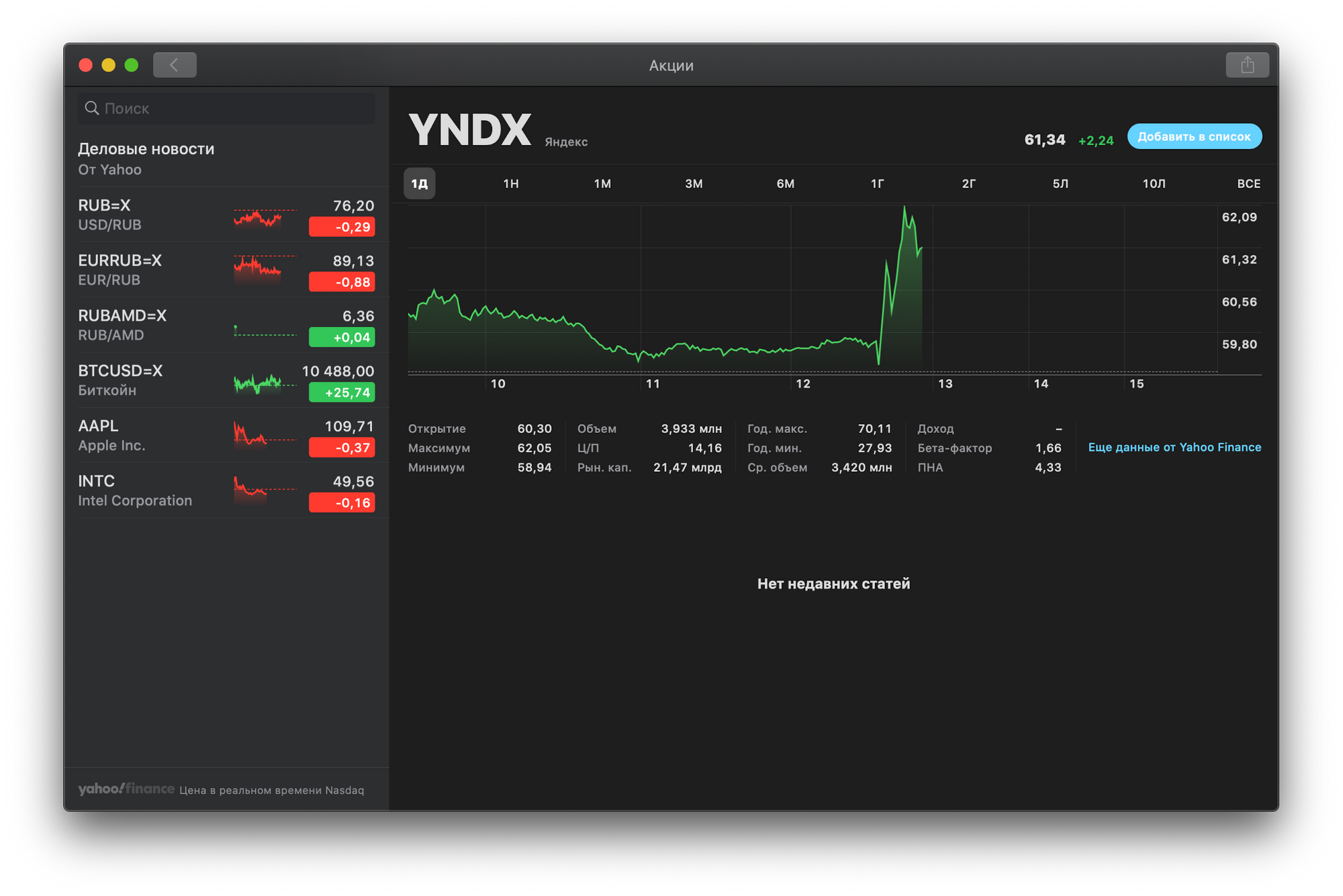Click the chart date label 13
This screenshot has height=896, width=1343.
[x=945, y=384]
